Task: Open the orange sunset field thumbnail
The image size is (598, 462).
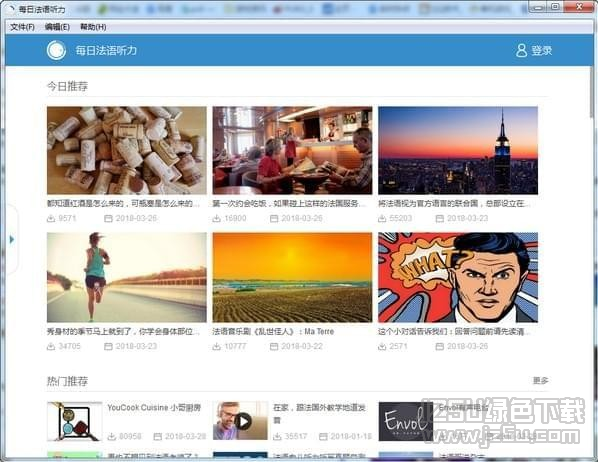Action: (292, 277)
